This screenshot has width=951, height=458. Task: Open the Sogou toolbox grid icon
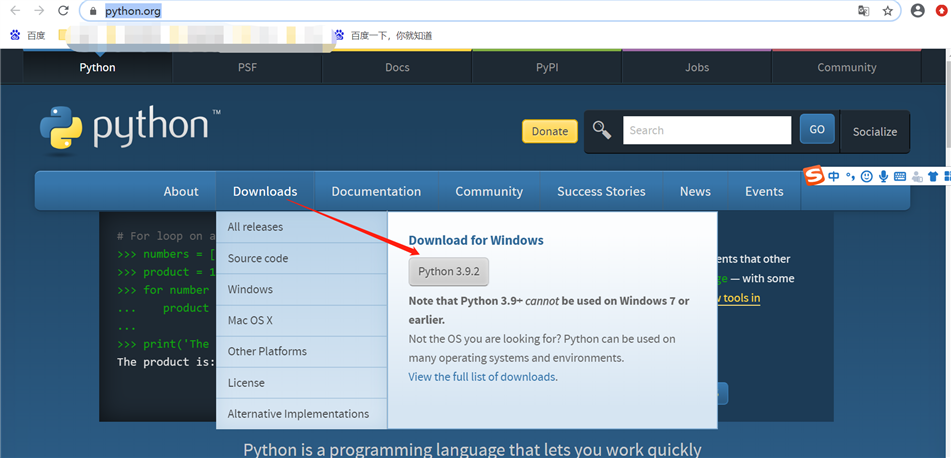coord(947,177)
